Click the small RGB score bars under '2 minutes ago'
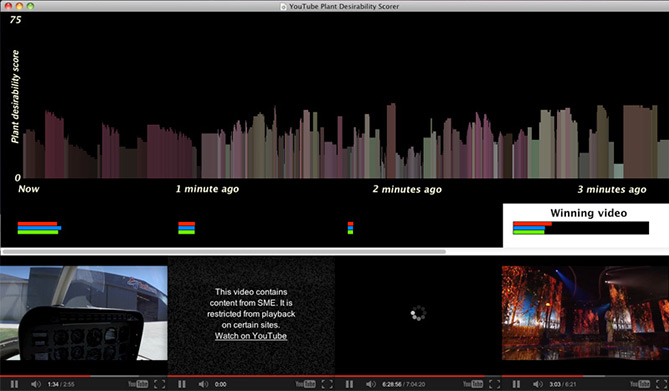Viewport: 669px width, 391px height. tap(350, 228)
